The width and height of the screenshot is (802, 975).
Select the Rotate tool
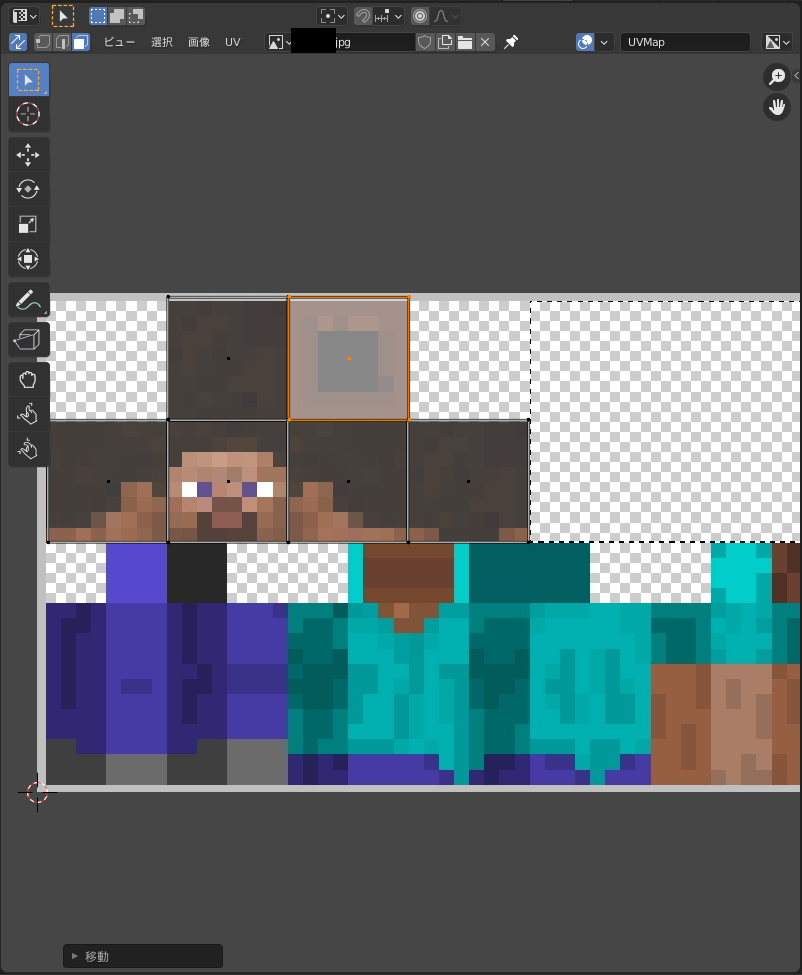(29, 189)
